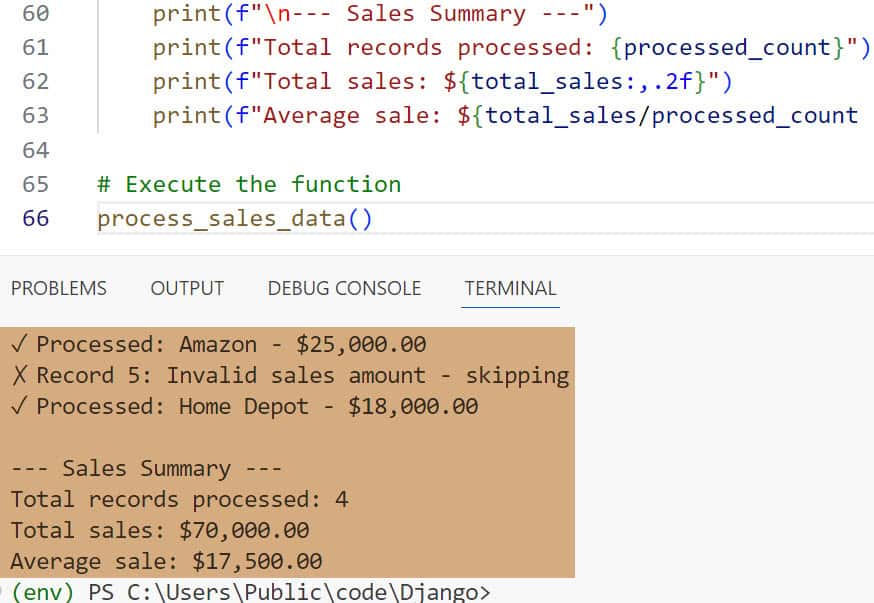The width and height of the screenshot is (874, 603).
Task: Click 'Processed: Home Depot - $18,000.00' line
Action: coord(245,406)
